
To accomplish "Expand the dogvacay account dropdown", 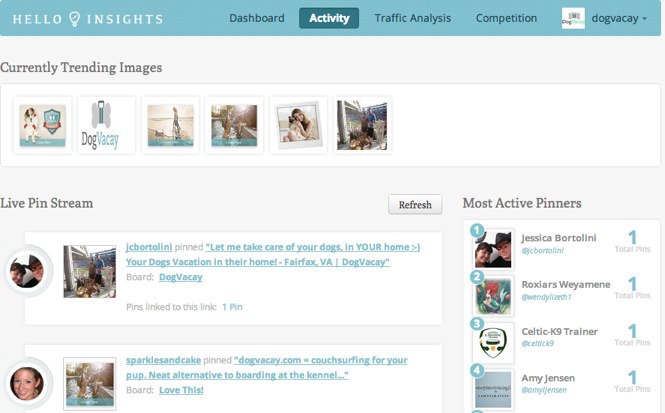I will (624, 18).
